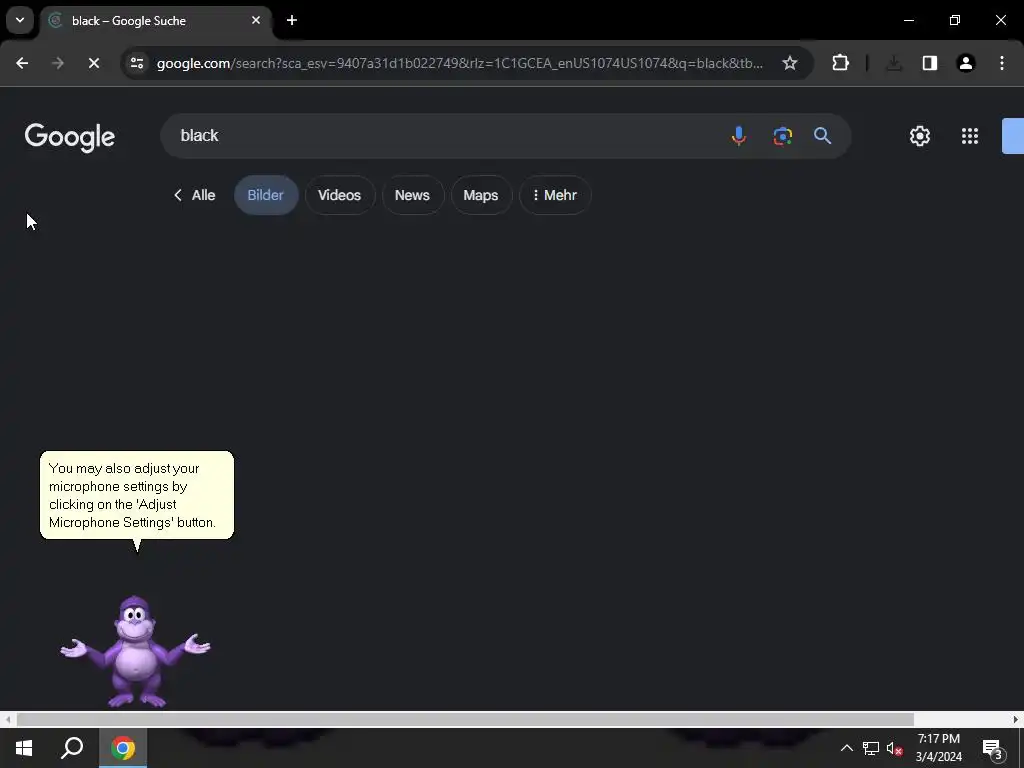Open the clock showing 7:17 PM
The image size is (1024, 768).
coord(938,748)
